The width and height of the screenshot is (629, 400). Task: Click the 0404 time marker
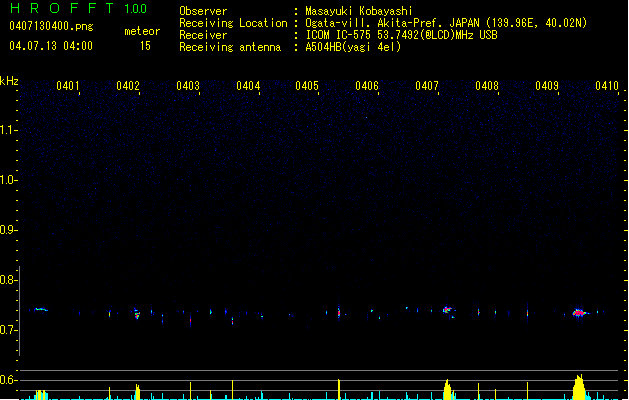click(248, 86)
